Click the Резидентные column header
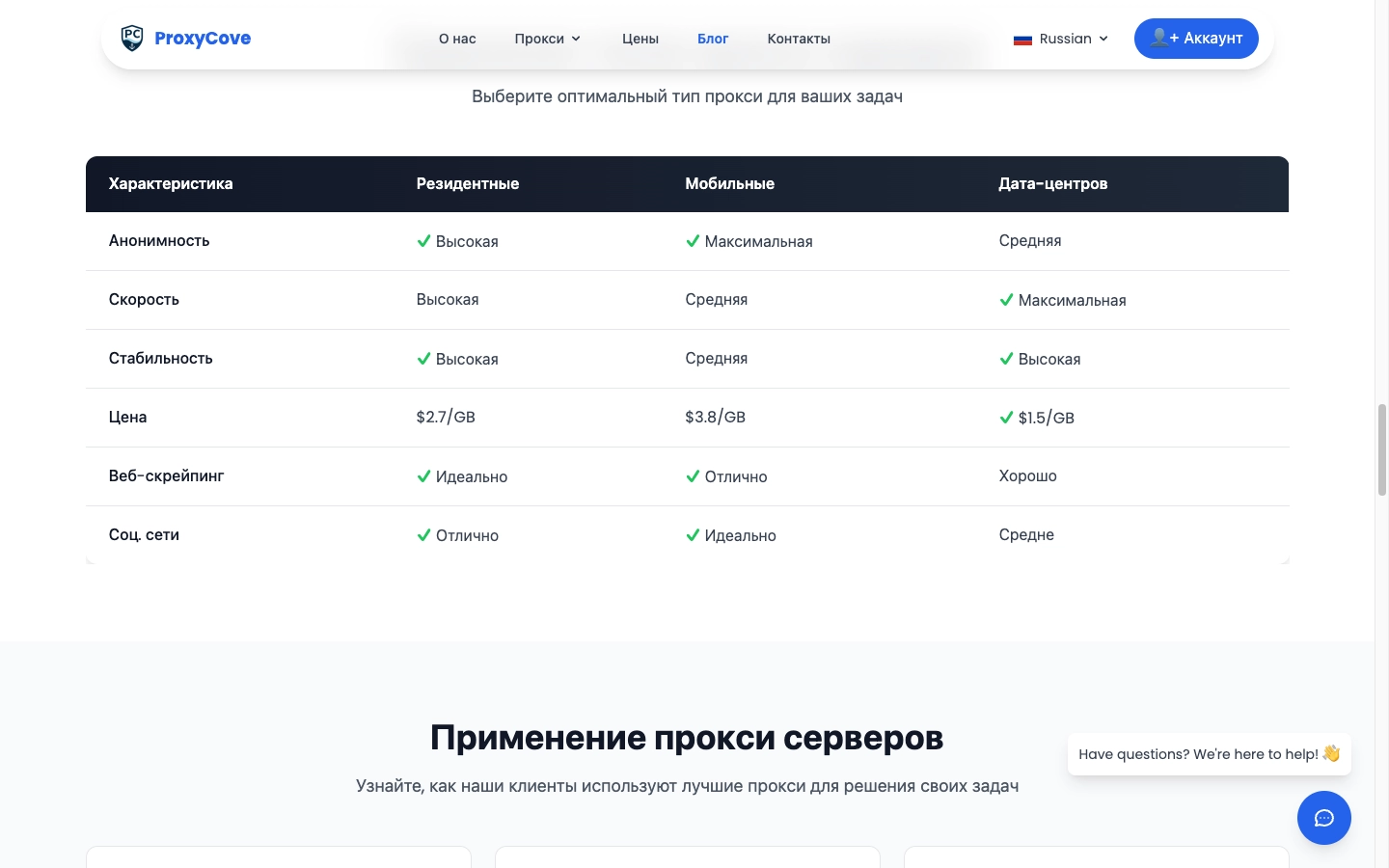 (468, 183)
